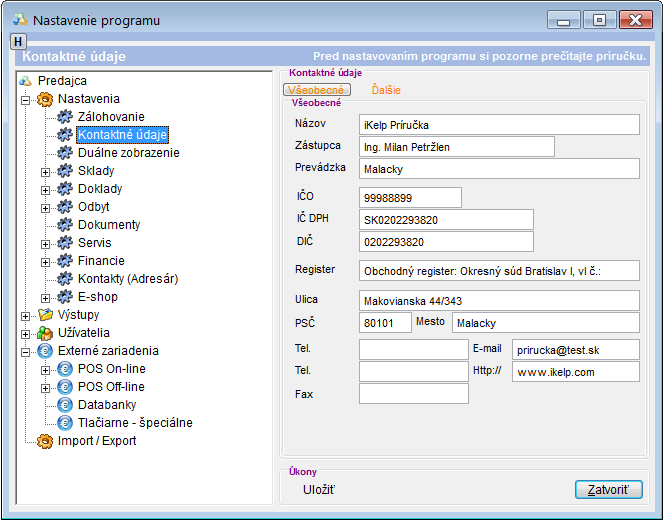The height and width of the screenshot is (520, 663).
Task: Click the Kontakty (Adresár) gear icon
Action: coord(66,279)
